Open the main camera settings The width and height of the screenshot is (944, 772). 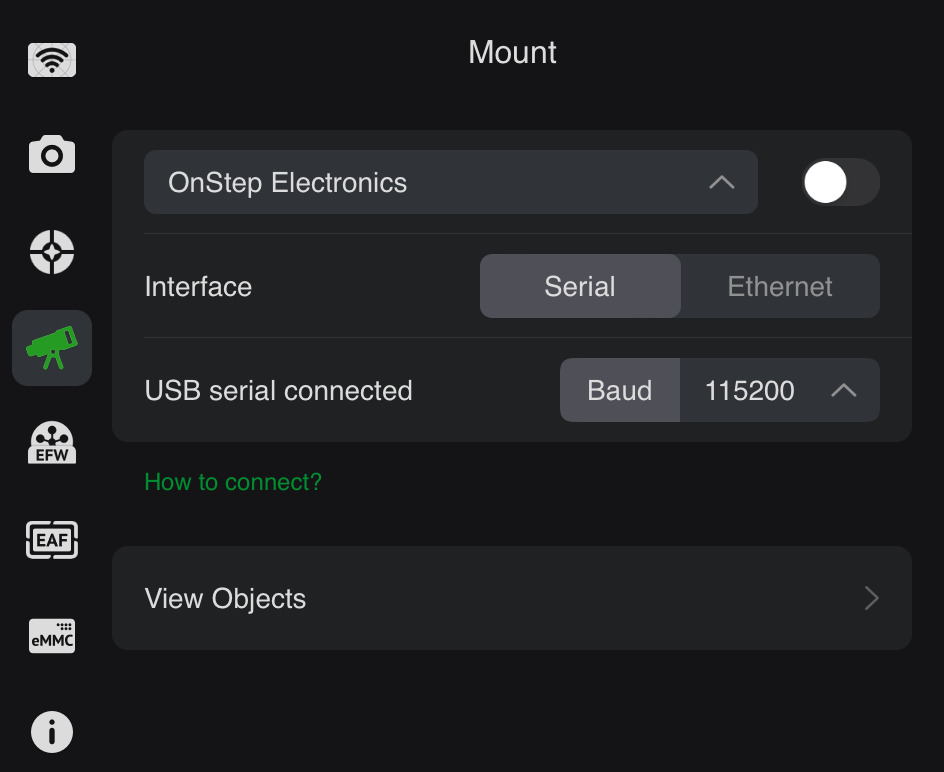(52, 155)
